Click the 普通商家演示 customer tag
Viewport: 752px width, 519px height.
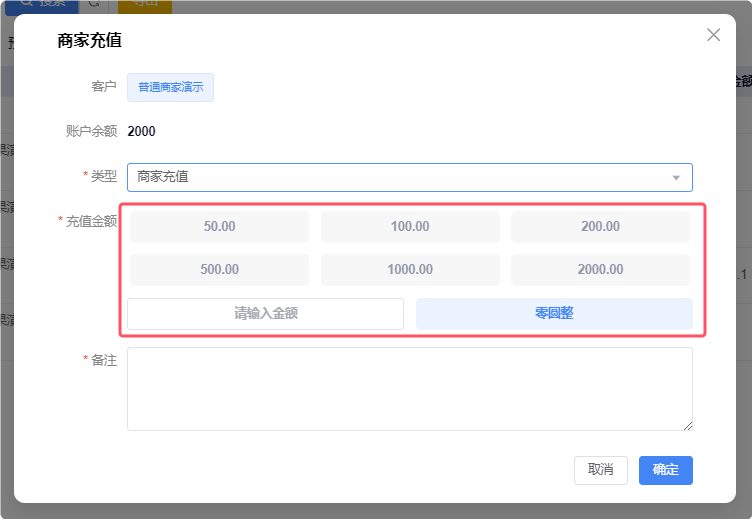[x=170, y=87]
